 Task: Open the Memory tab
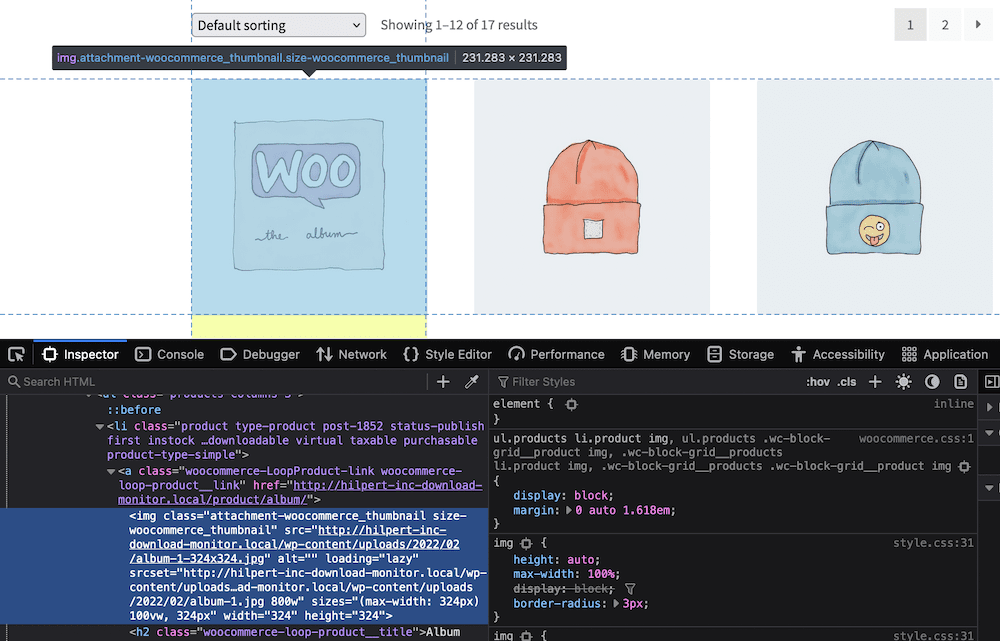coord(656,355)
